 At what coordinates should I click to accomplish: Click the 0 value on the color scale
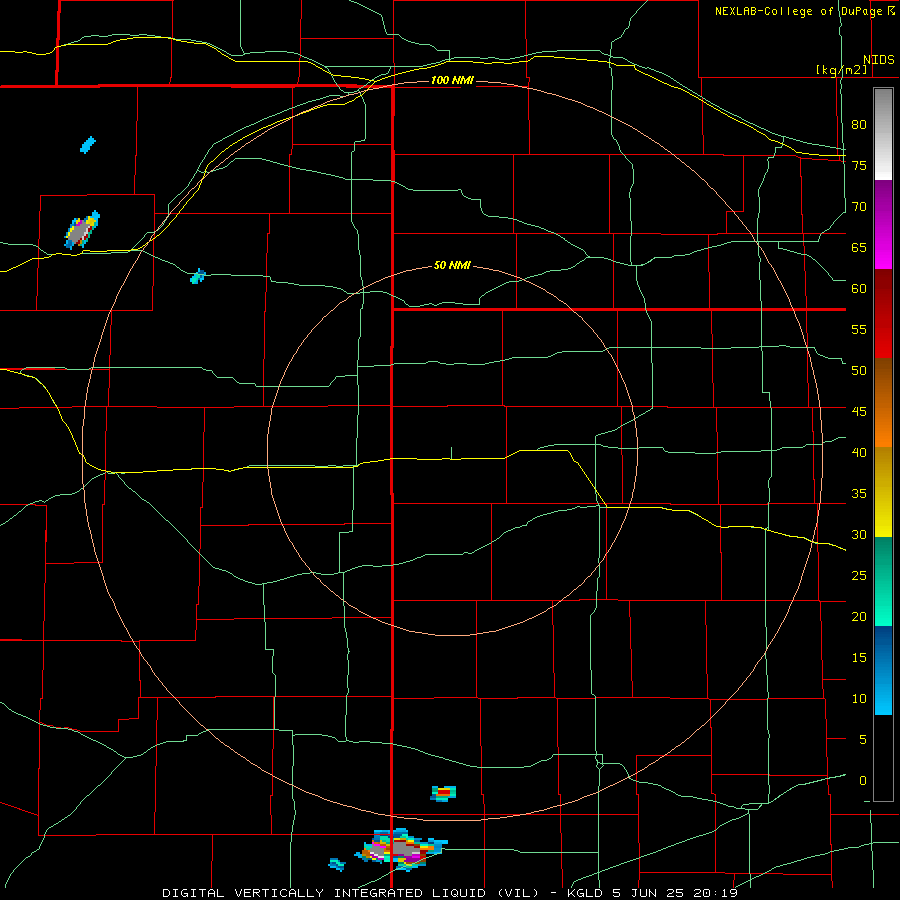click(x=862, y=780)
